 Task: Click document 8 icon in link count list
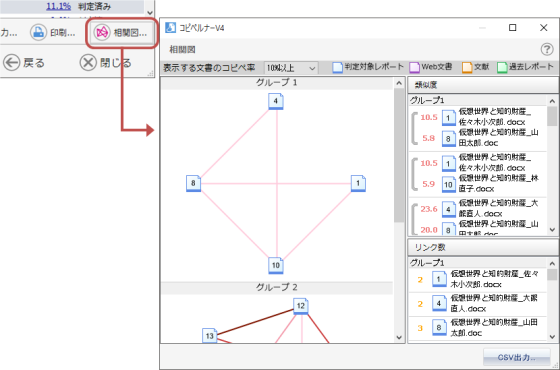tap(439, 328)
